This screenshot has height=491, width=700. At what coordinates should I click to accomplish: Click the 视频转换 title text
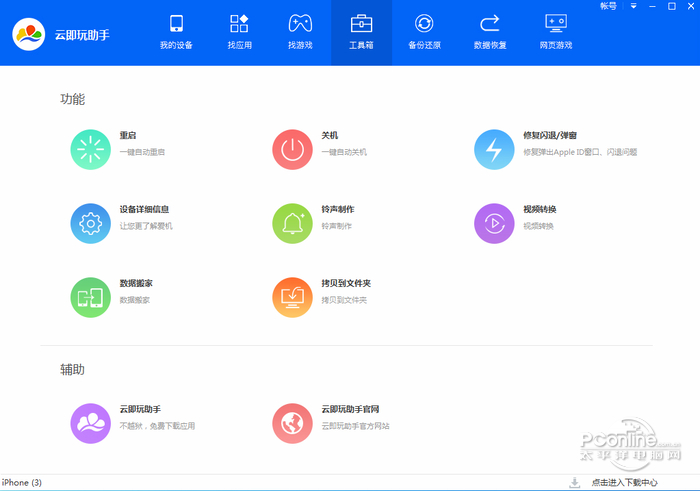point(540,209)
